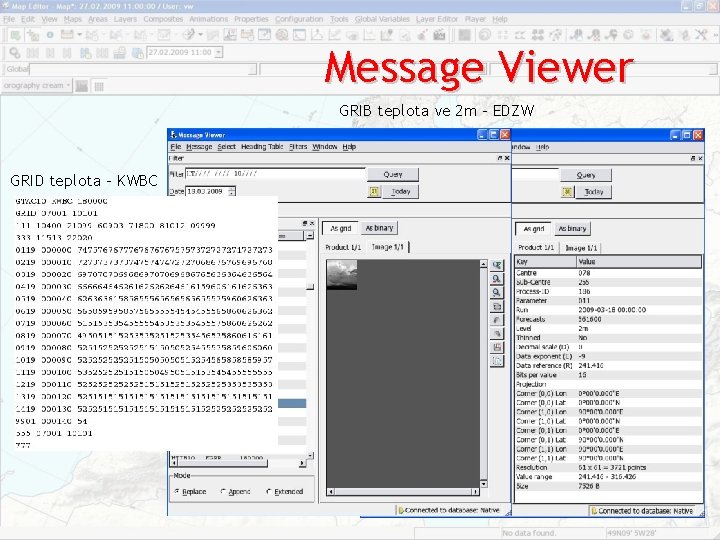Image resolution: width=720 pixels, height=540 pixels.
Task: Select the Resolution row 61 x 61
Action: [x=608, y=467]
